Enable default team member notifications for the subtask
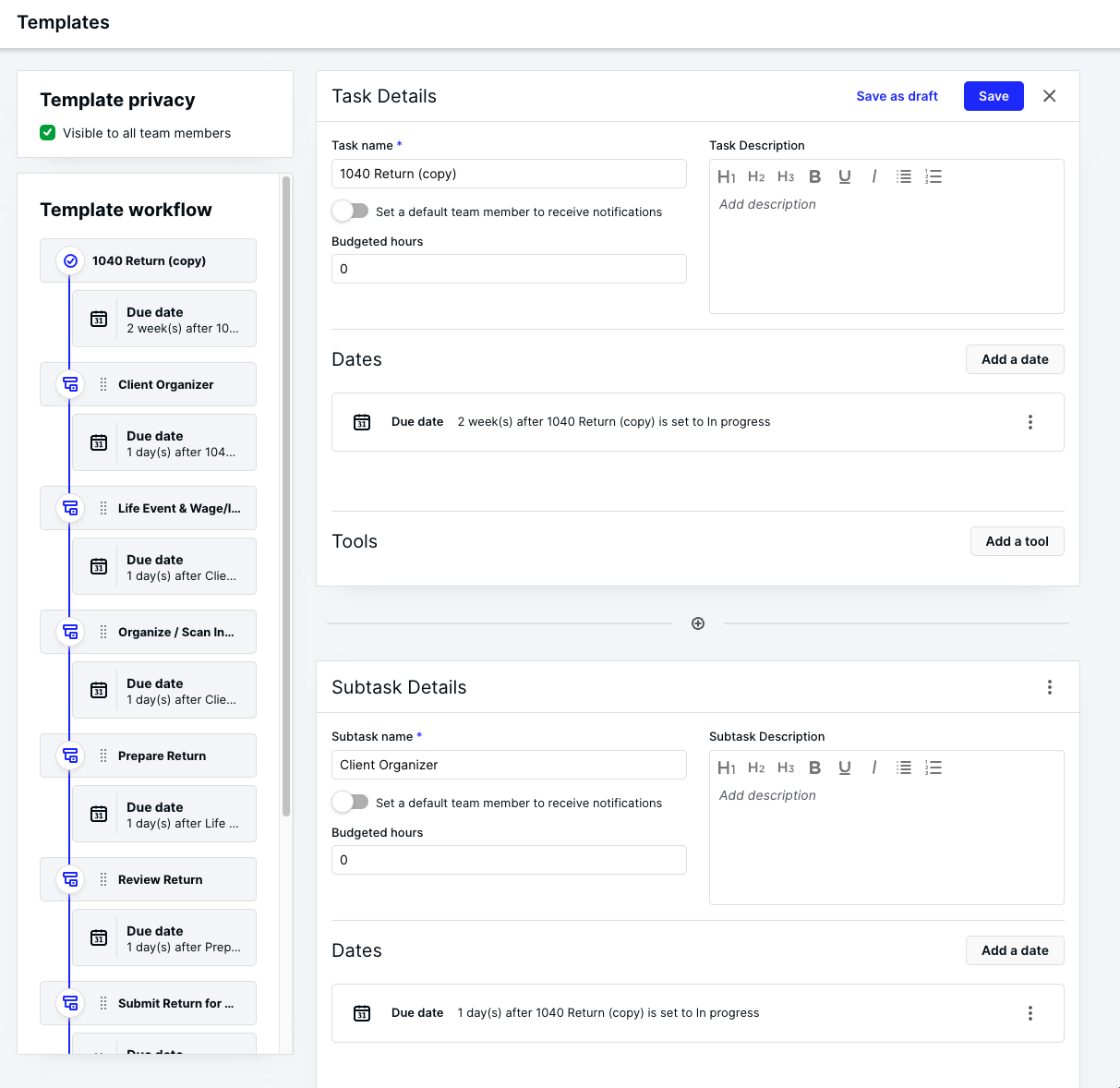The image size is (1120, 1088). point(350,802)
